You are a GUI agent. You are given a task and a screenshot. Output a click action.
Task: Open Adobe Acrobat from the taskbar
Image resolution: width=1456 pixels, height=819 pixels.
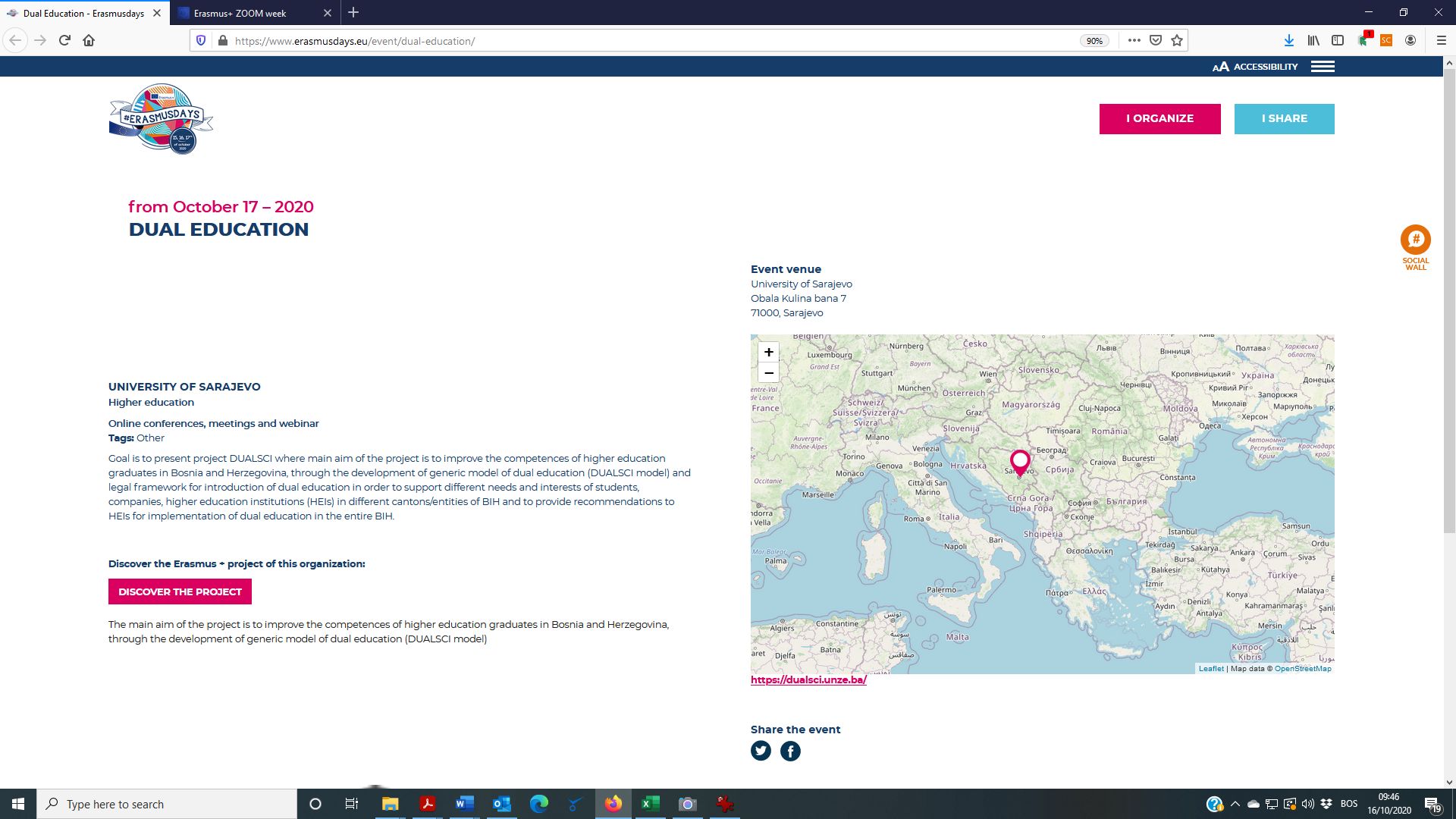[x=427, y=804]
